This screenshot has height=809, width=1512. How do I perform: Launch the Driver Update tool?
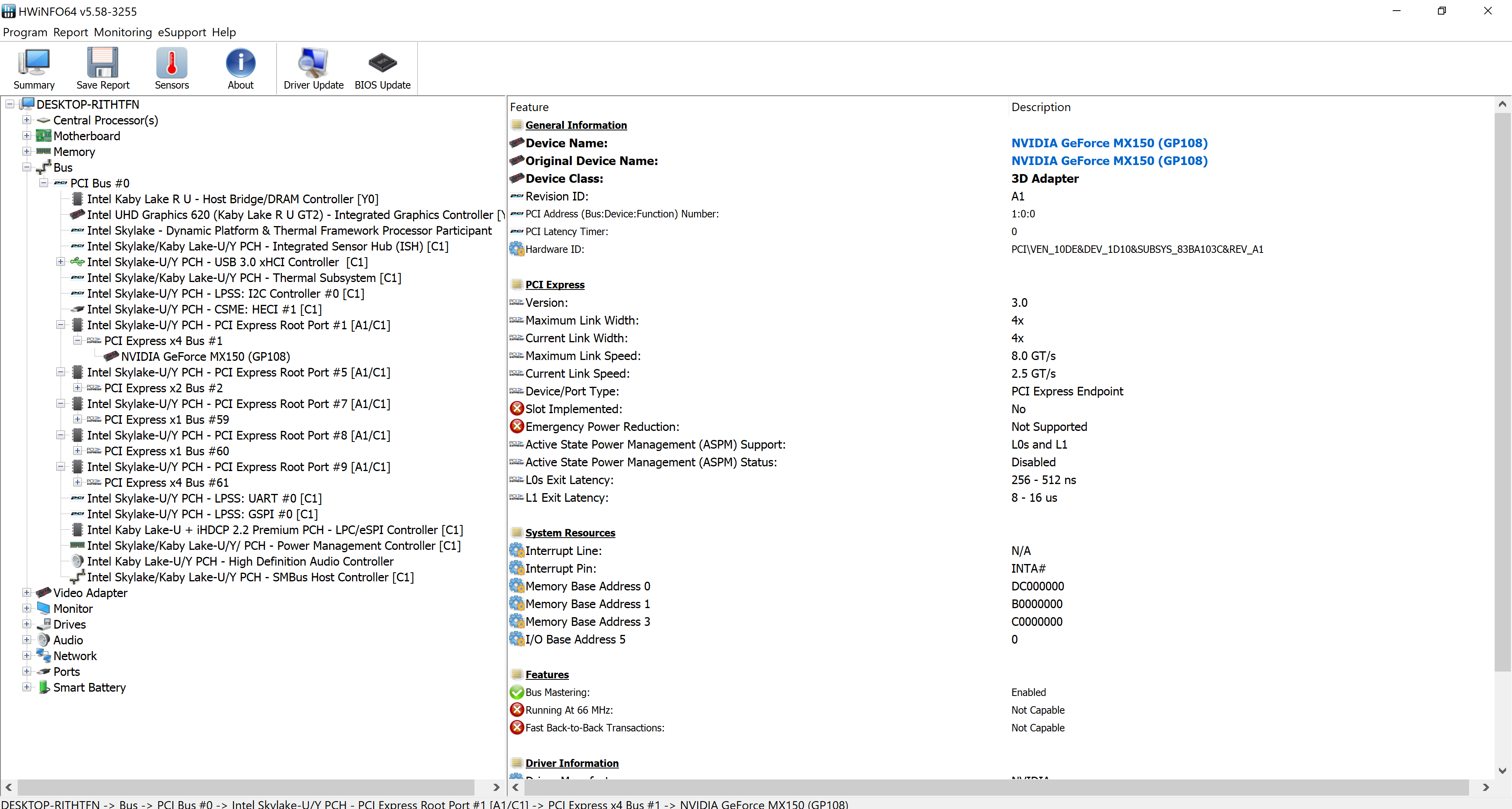tap(313, 69)
